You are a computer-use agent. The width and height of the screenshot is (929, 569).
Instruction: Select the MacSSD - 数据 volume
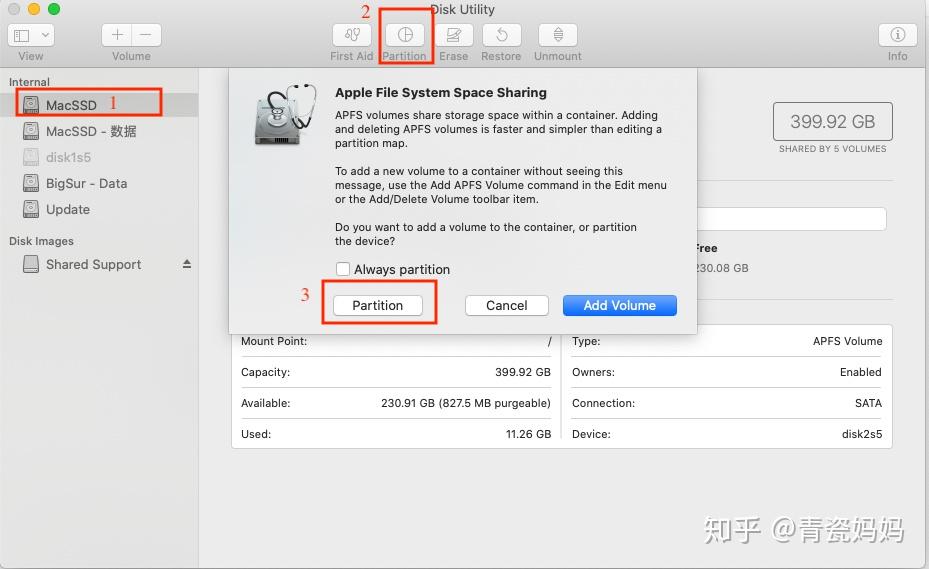click(x=100, y=131)
